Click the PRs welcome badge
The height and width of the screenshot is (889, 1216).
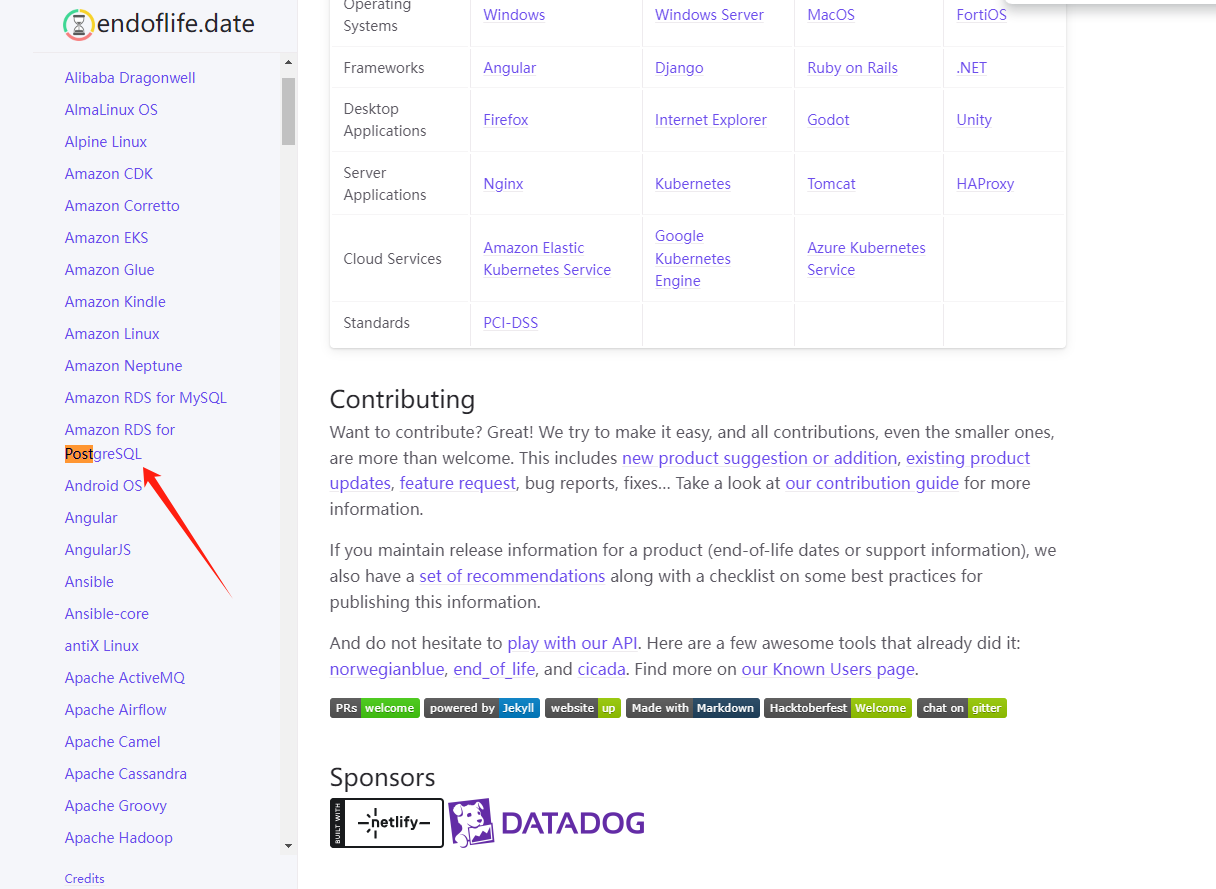375,708
